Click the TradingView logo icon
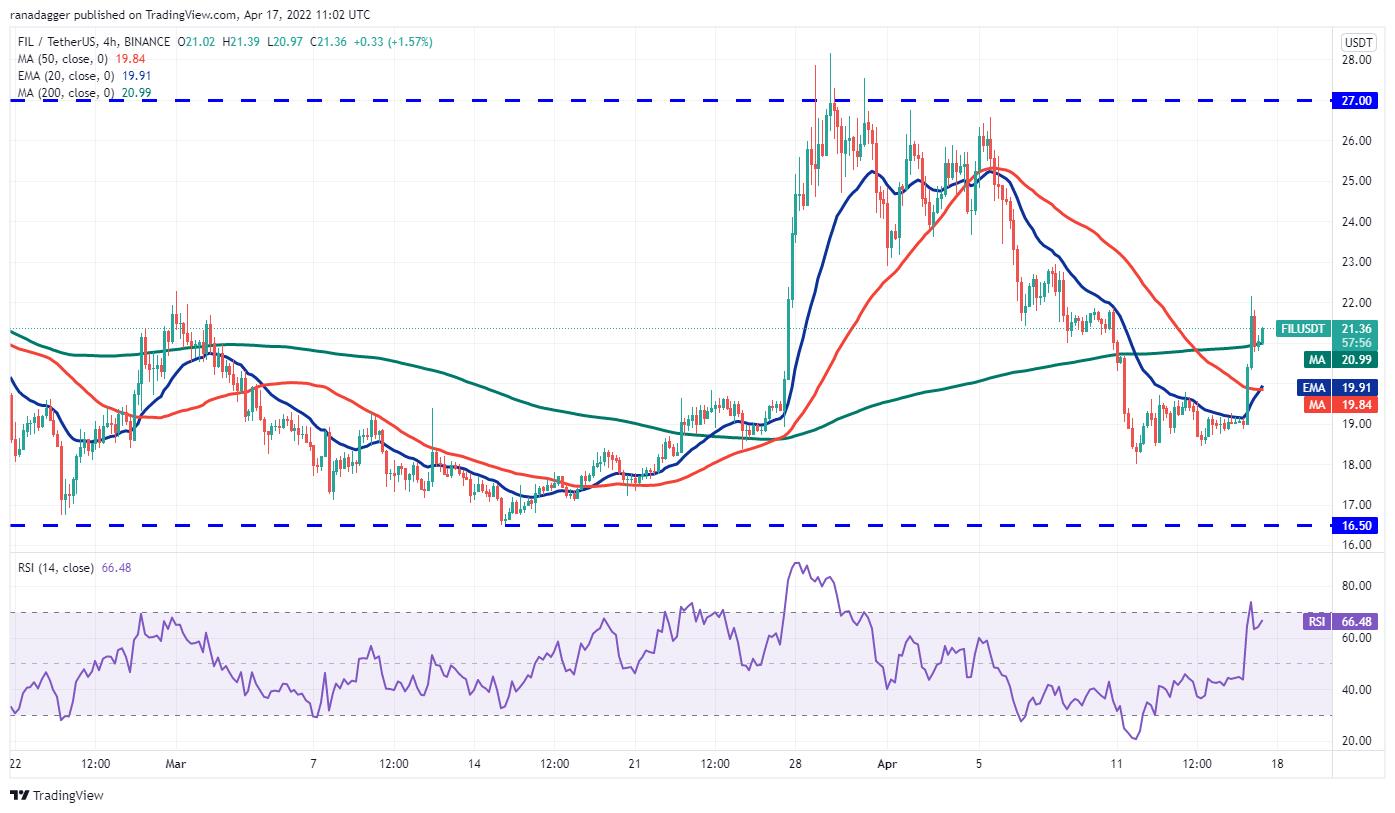 19,796
